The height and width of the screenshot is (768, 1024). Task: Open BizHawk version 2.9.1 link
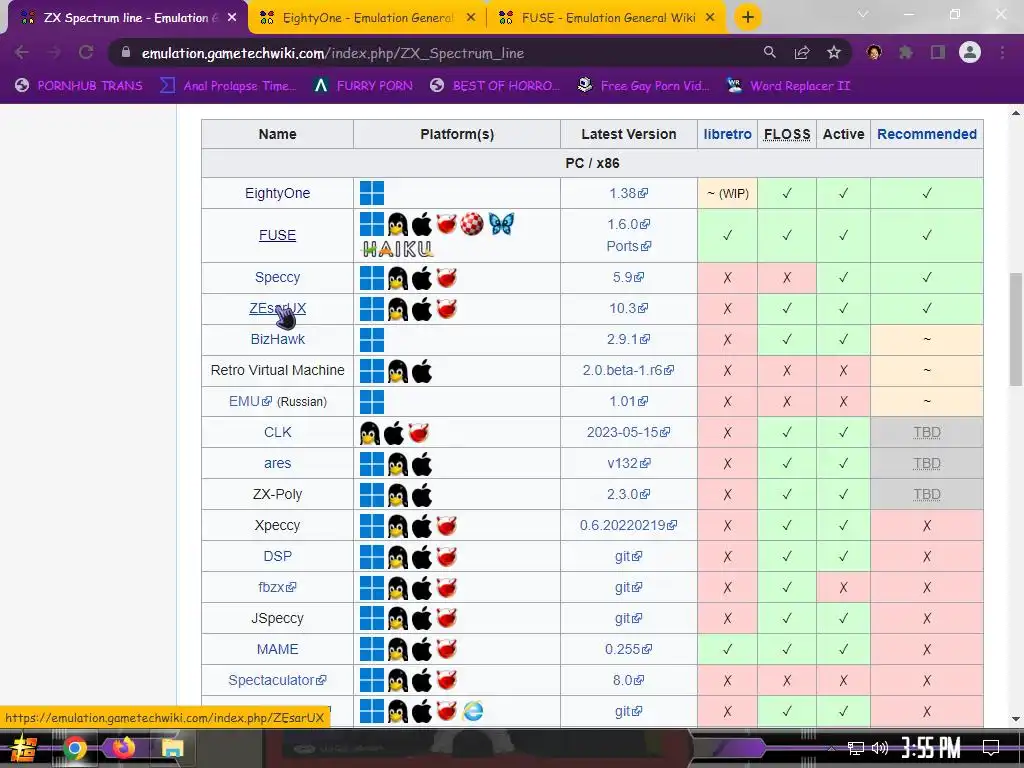click(628, 339)
